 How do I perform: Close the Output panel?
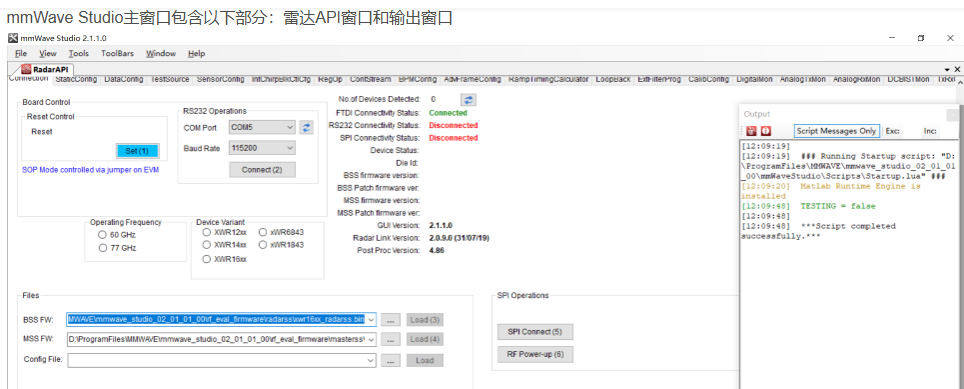952,114
